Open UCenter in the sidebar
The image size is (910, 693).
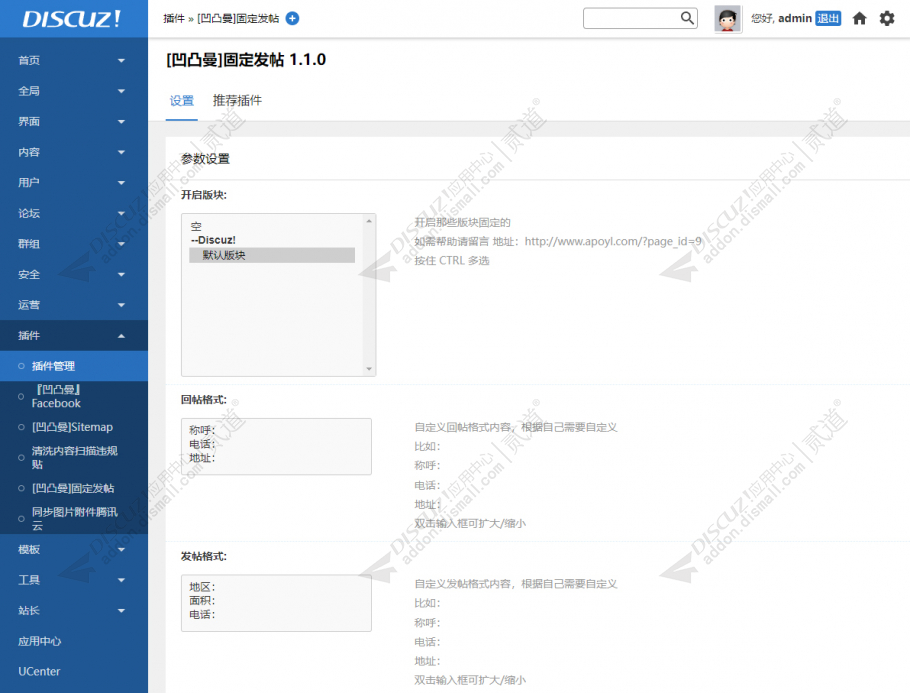point(74,672)
